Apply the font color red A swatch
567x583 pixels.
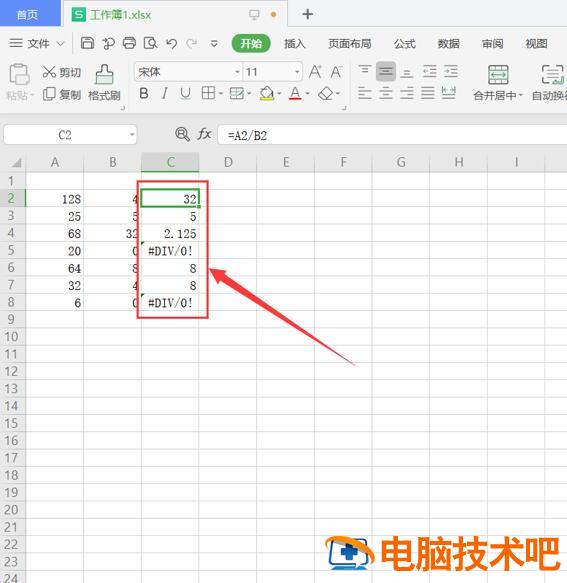tap(295, 93)
